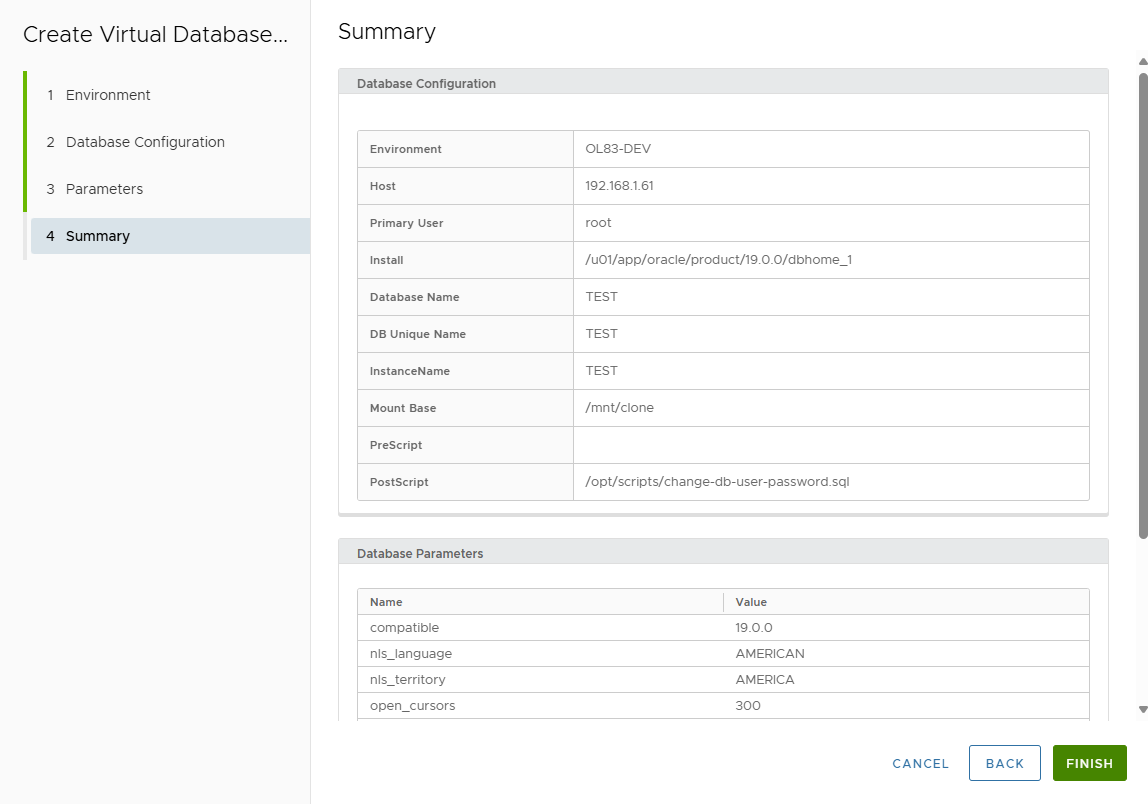The width and height of the screenshot is (1148, 804).
Task: Open the Database Configuration step
Action: coord(145,142)
